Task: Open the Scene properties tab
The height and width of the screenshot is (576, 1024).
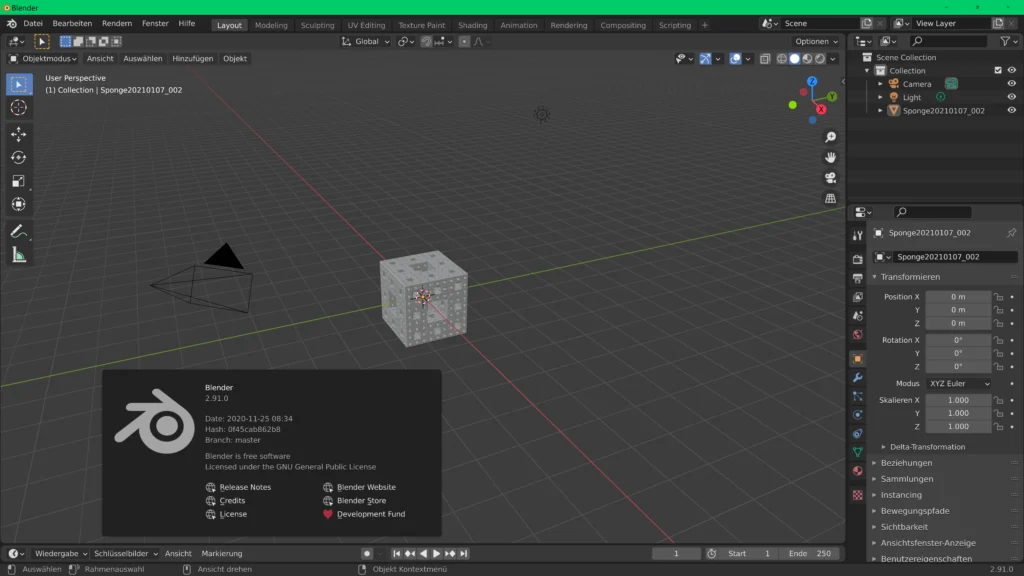Action: tap(857, 316)
